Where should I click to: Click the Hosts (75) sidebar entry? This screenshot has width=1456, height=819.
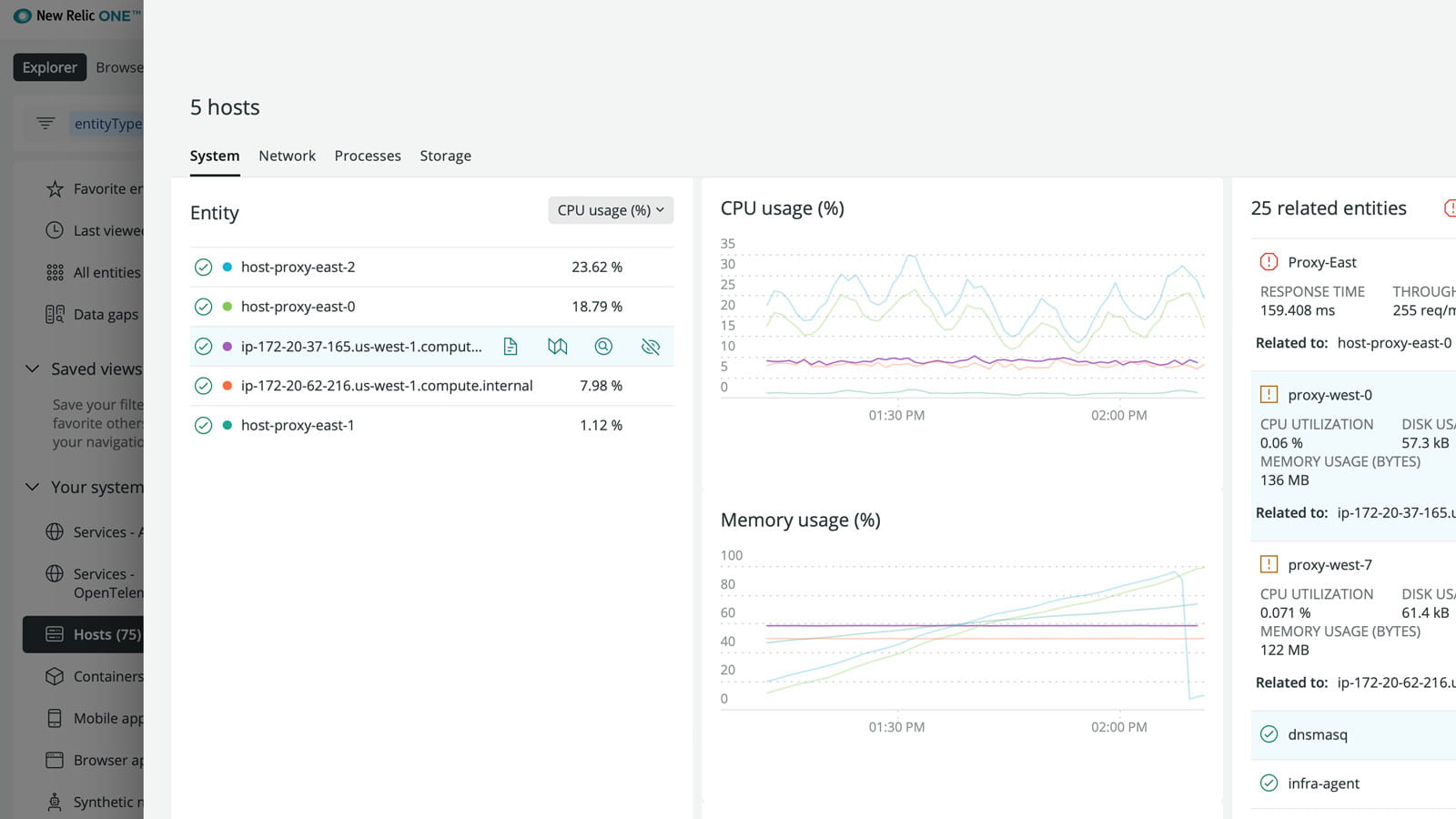(x=103, y=634)
